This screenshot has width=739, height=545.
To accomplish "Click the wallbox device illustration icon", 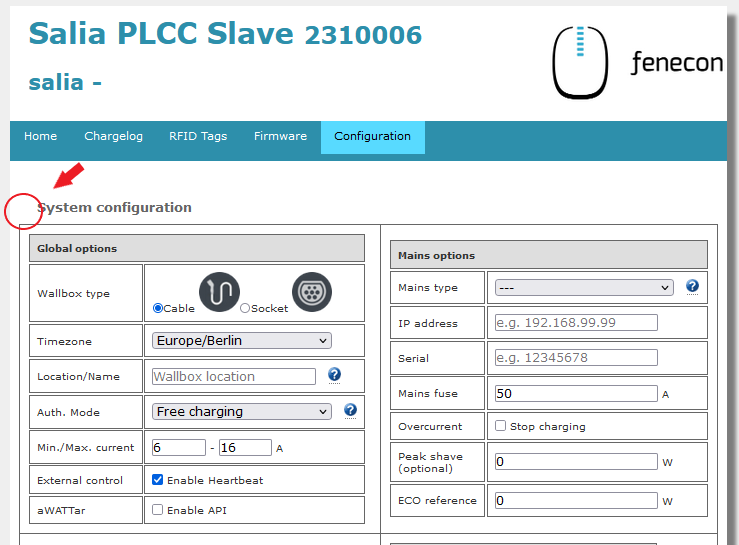I will pos(580,62).
